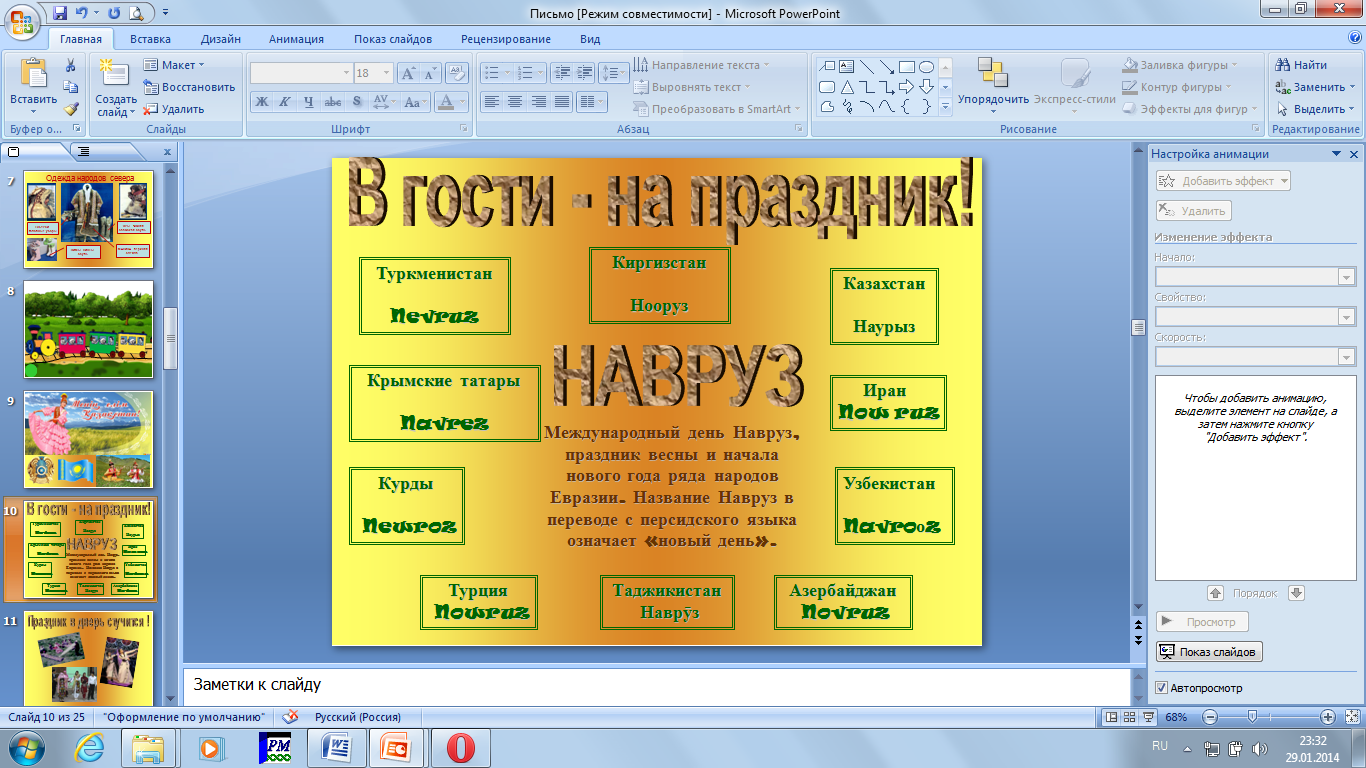Open the Вид ribbon tab
The image size is (1366, 768).
(590, 39)
